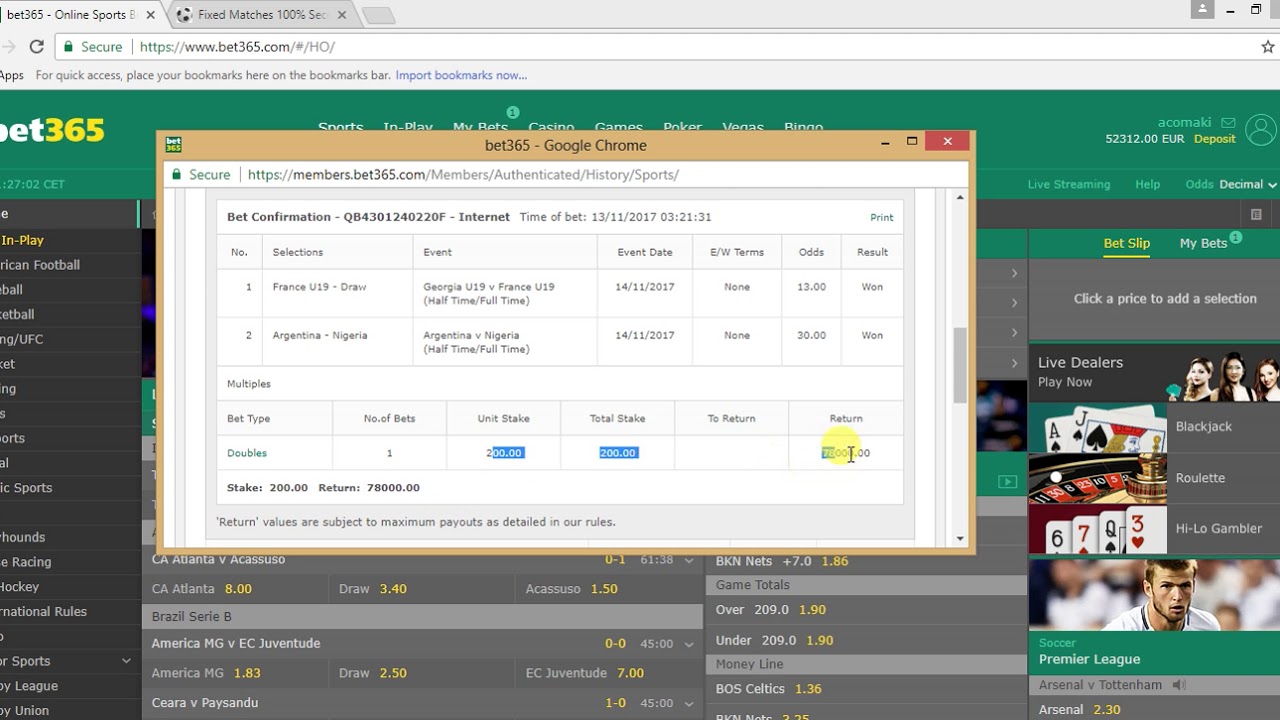Open the Chrome profile icon in title bar

pyautogui.click(x=1202, y=10)
